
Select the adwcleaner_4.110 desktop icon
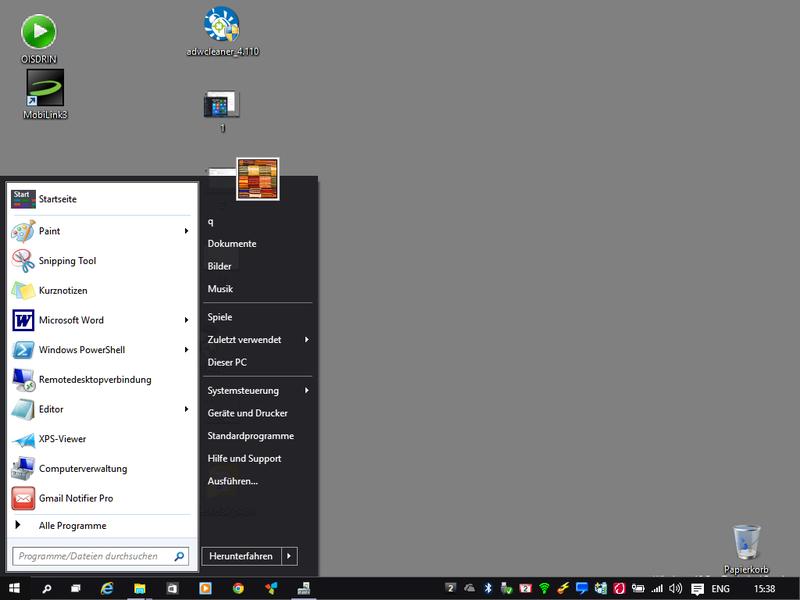pos(222,31)
